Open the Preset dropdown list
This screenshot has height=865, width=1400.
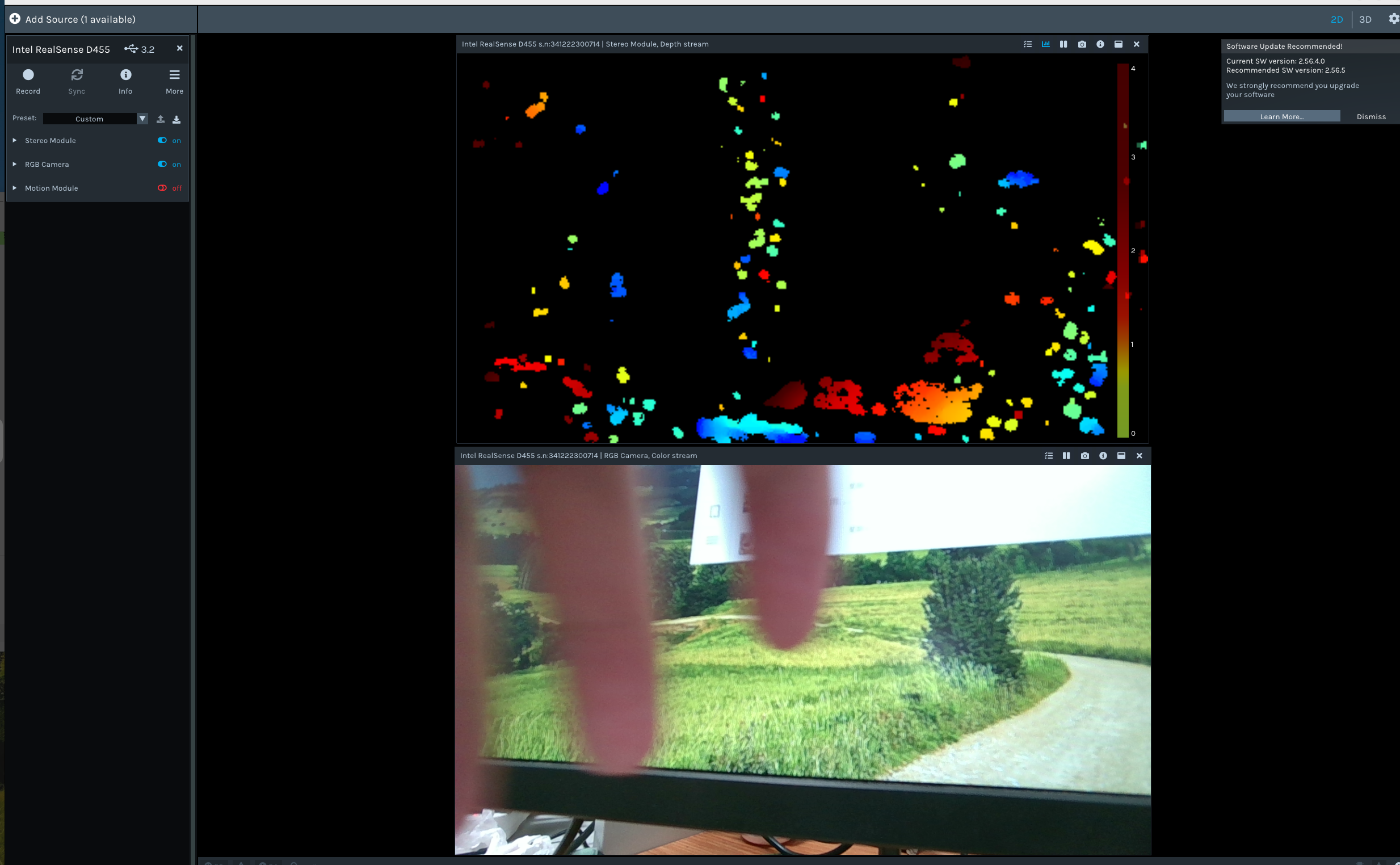[x=142, y=119]
